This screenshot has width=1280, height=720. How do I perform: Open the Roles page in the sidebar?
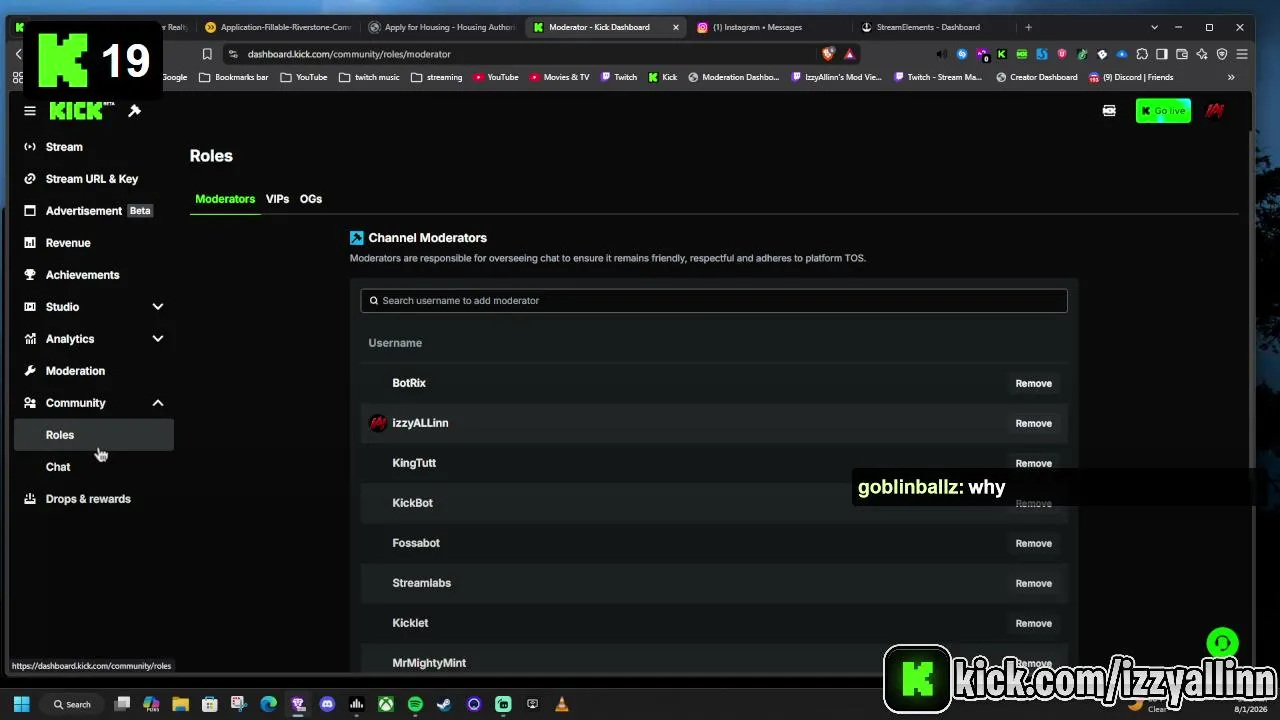(94, 435)
